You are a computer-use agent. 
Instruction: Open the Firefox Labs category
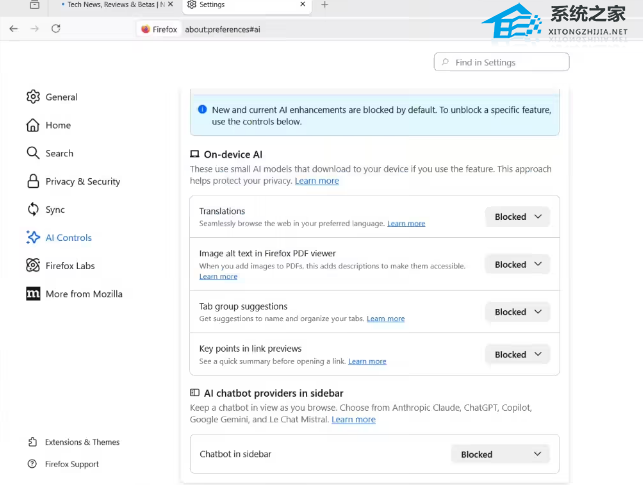[70, 266]
